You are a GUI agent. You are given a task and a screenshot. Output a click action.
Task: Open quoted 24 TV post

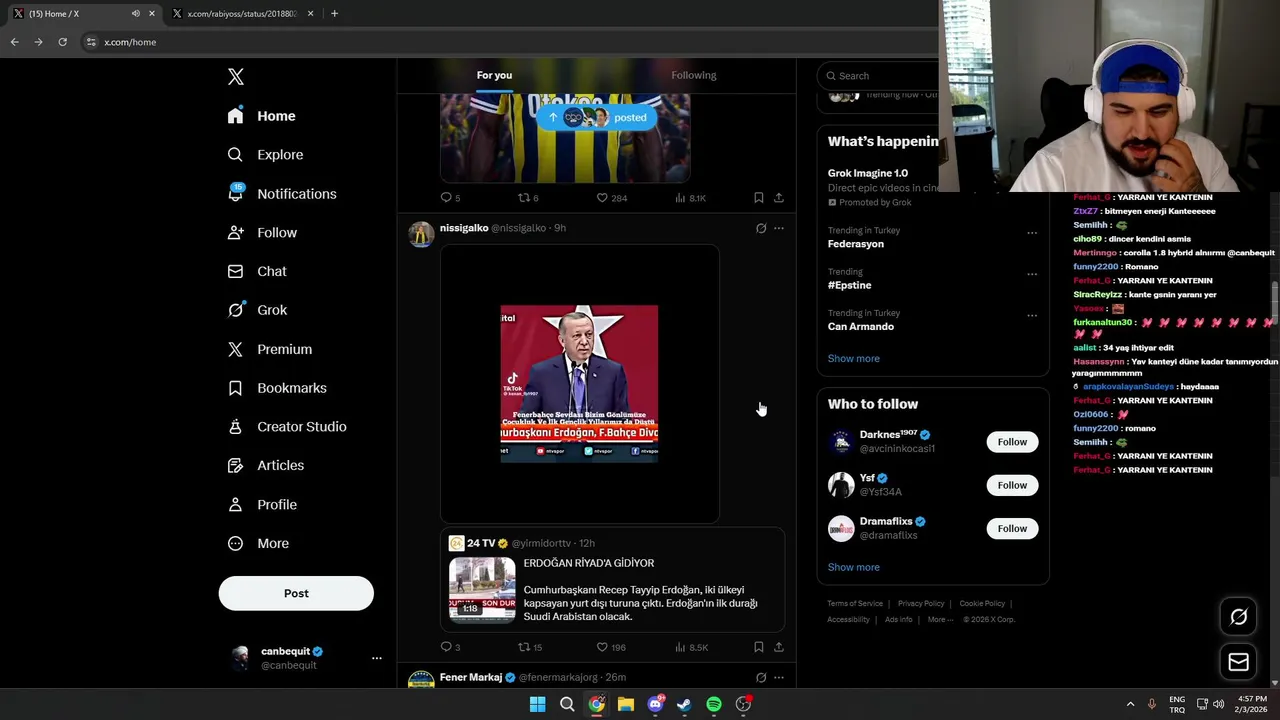point(612,580)
